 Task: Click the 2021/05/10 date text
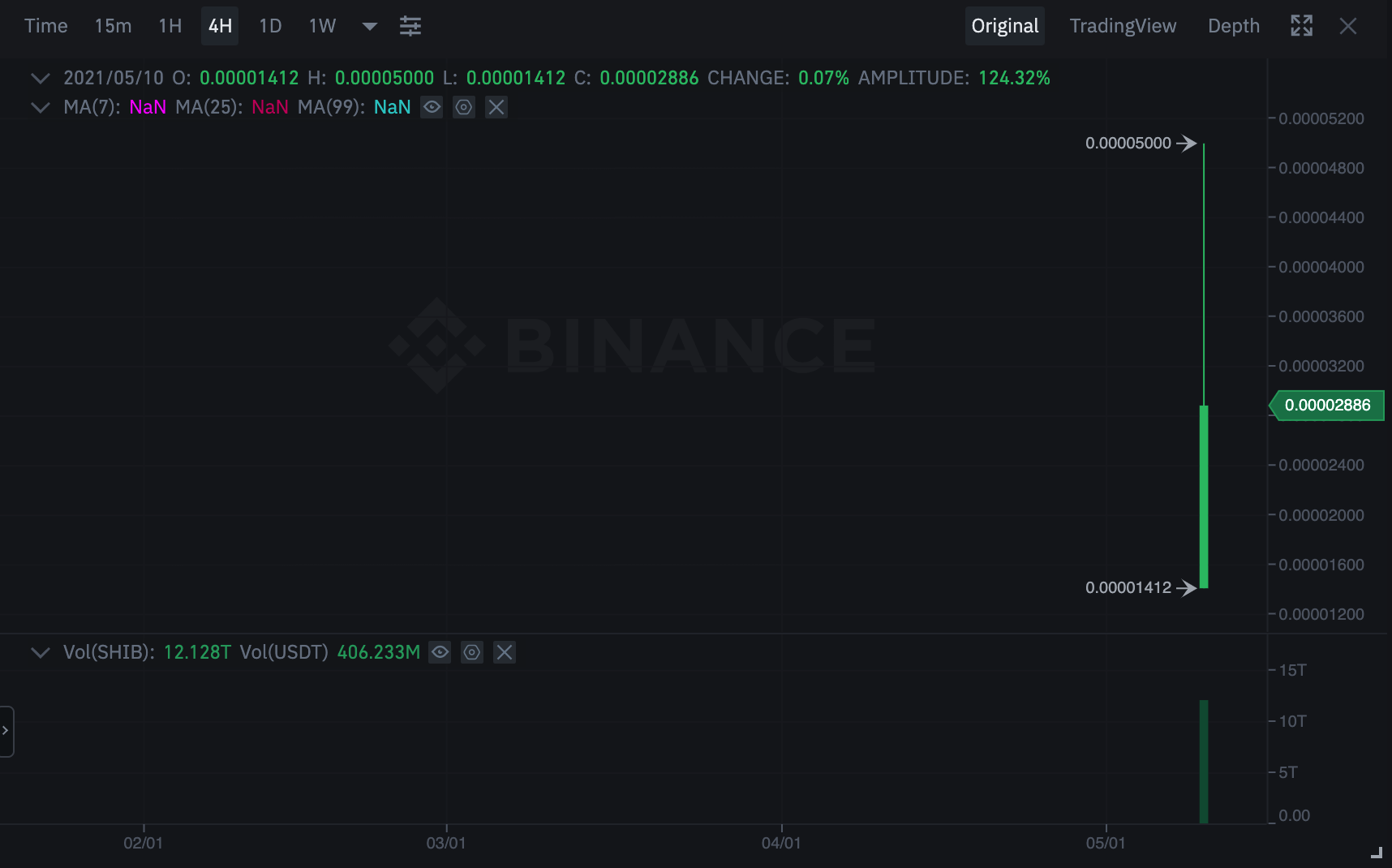(x=114, y=78)
